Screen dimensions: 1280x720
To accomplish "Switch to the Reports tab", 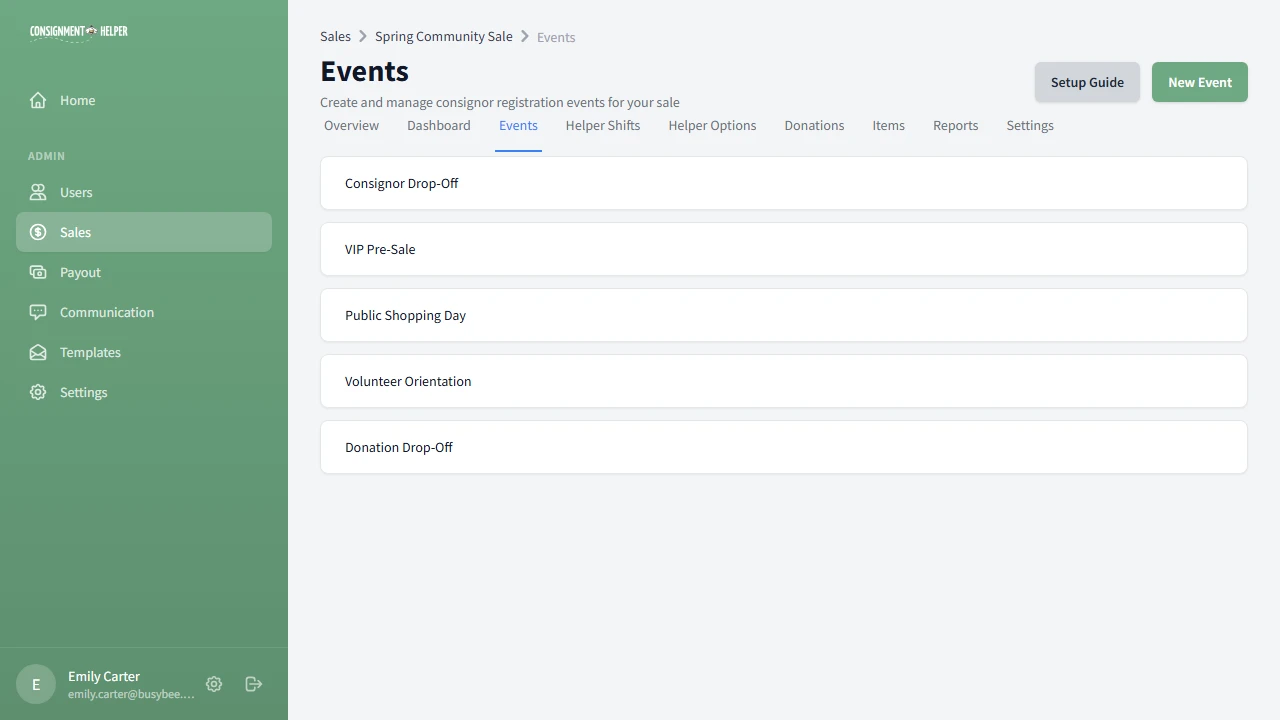I will [x=955, y=125].
